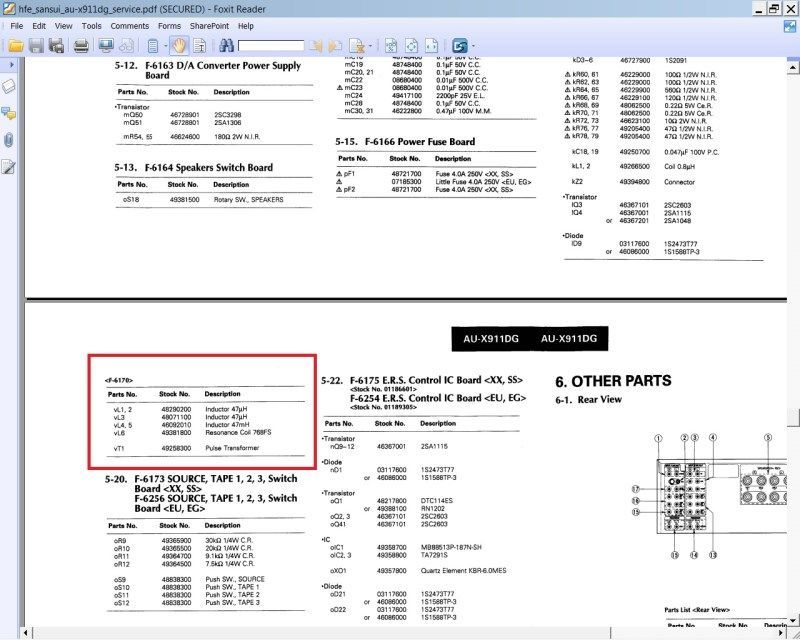This screenshot has height=640, width=800.
Task: Click the monitor screen icon in toolbar
Action: (106, 46)
